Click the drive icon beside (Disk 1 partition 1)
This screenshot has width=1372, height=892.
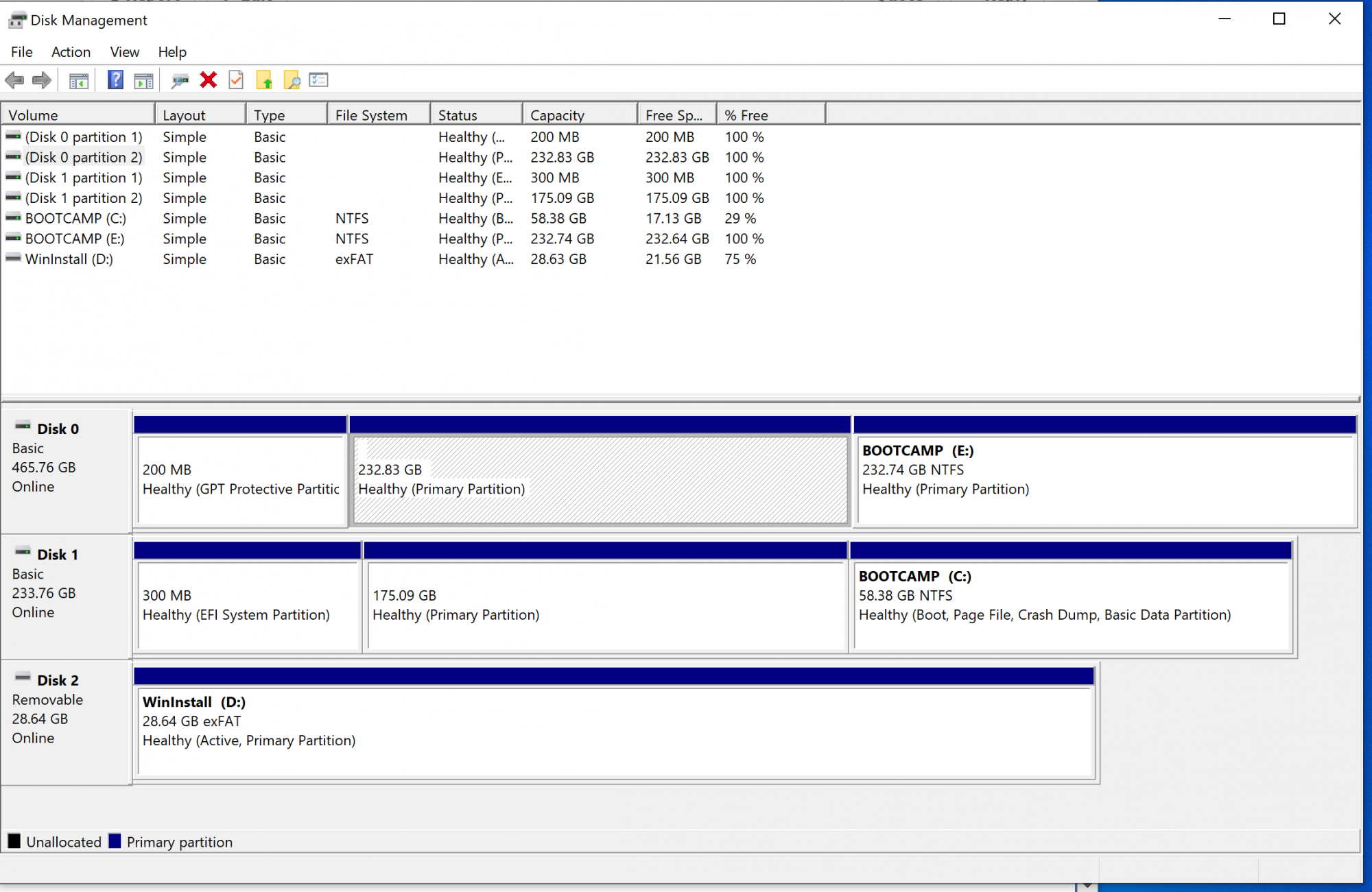(x=13, y=177)
